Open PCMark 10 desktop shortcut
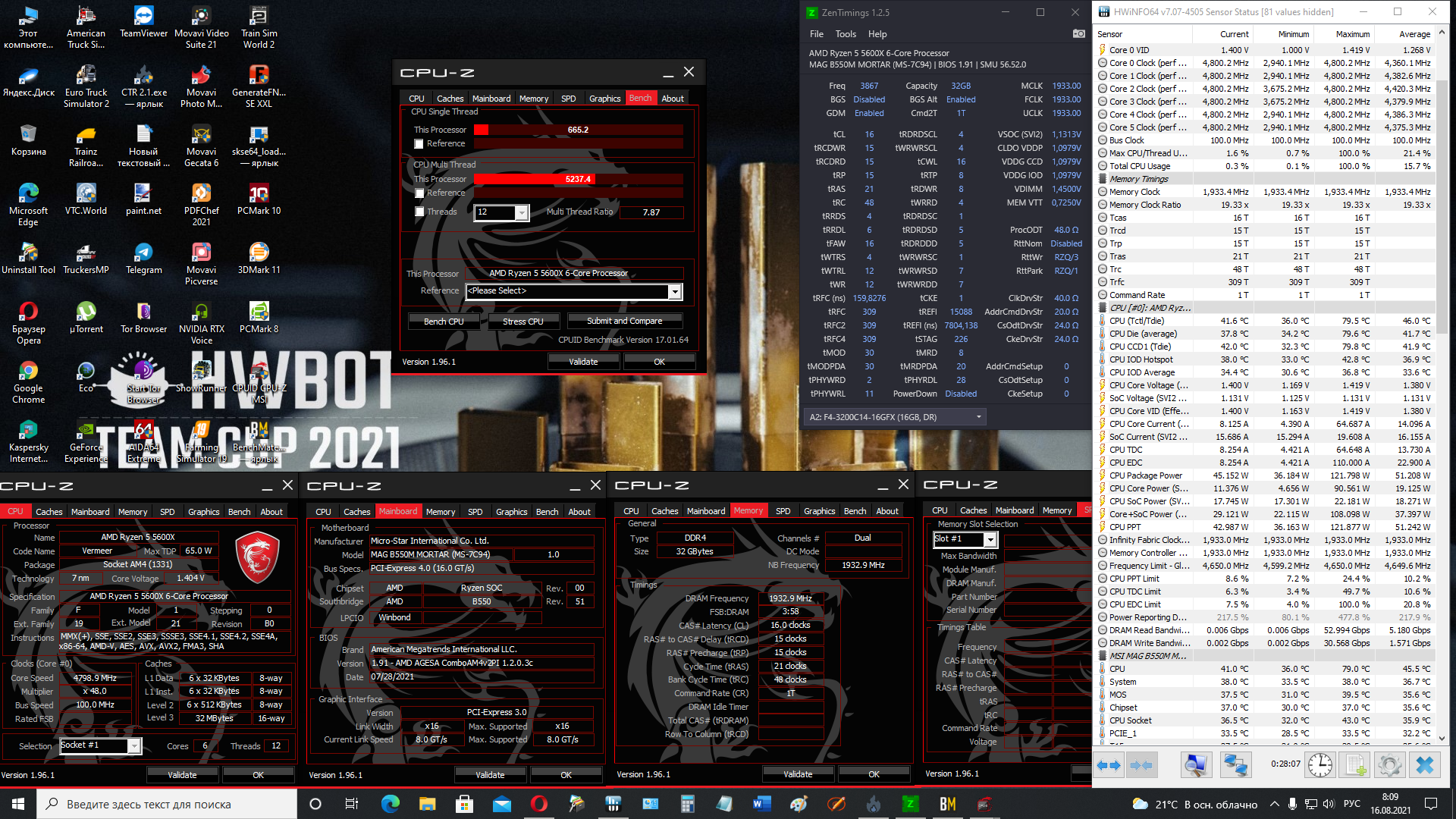1456x819 pixels. click(259, 199)
